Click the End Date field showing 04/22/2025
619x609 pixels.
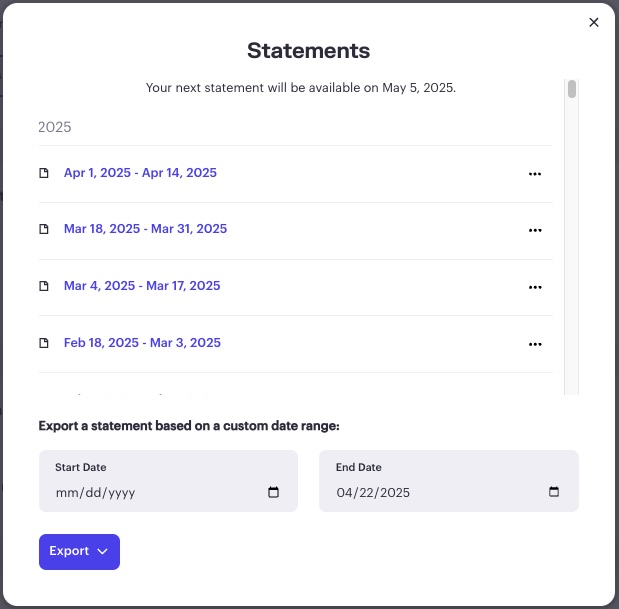(449, 481)
